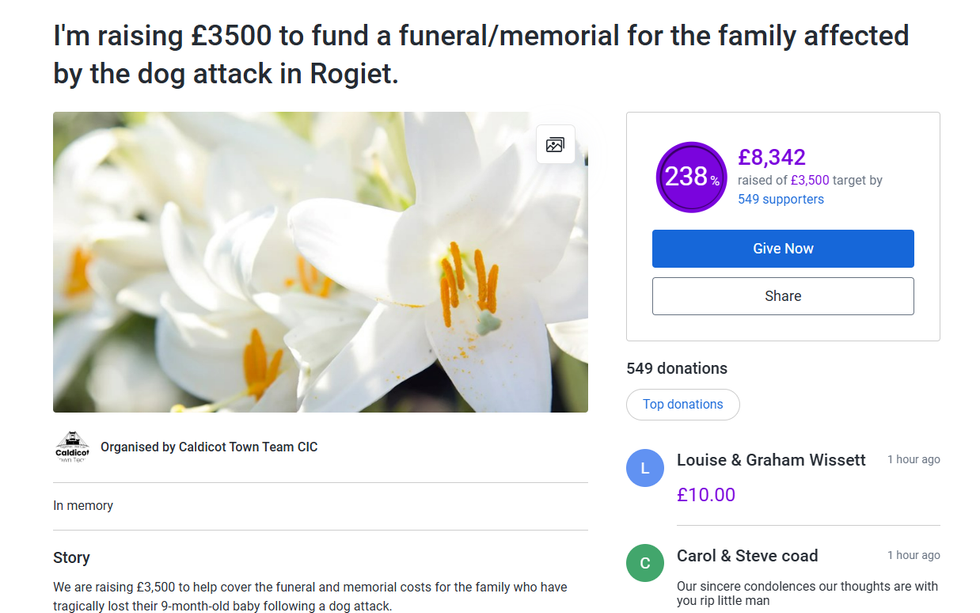Click the fundraiser page title
The height and width of the screenshot is (613, 980).
480,55
